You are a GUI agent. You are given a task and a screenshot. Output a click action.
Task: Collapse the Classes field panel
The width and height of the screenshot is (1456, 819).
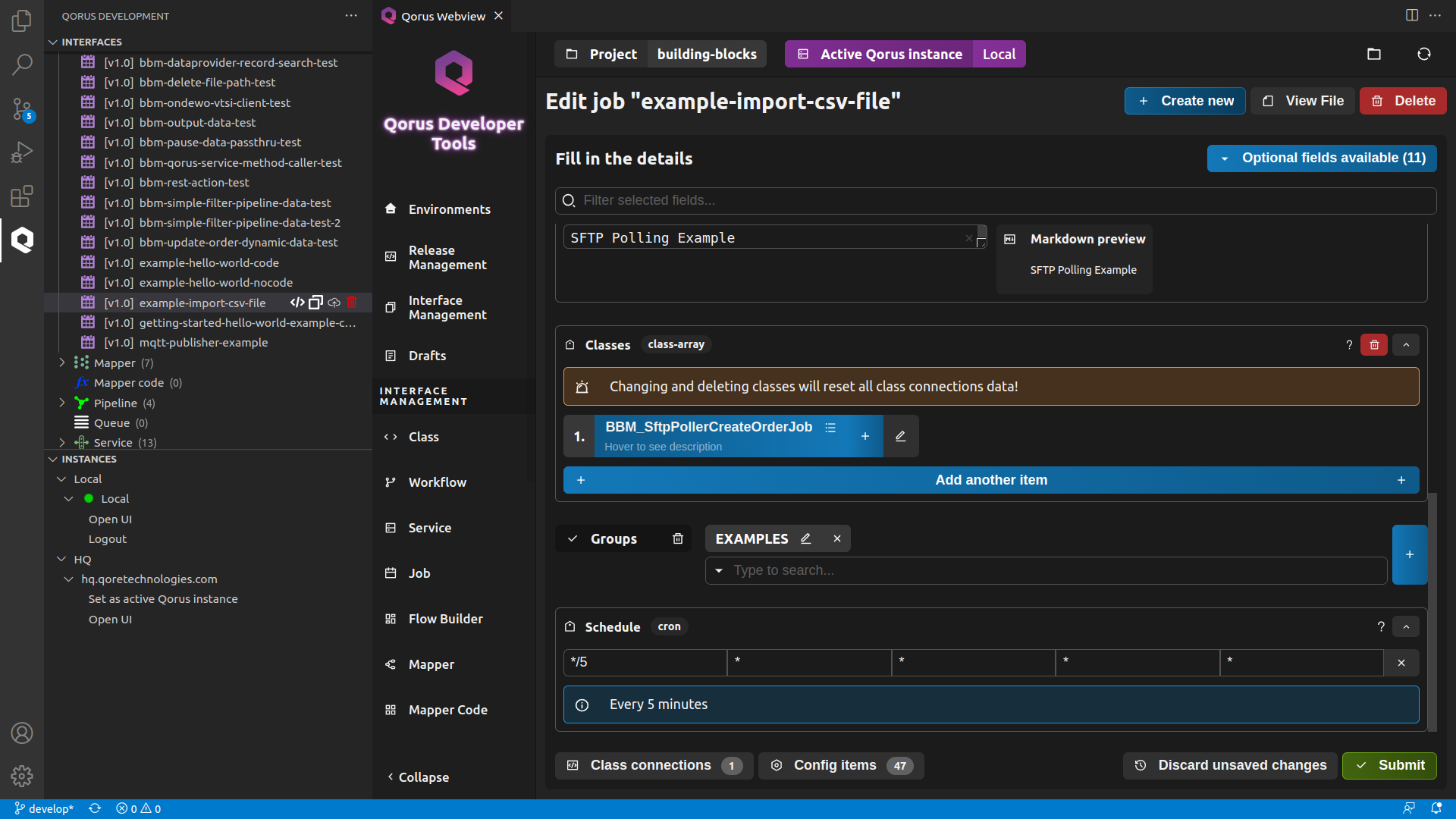click(1406, 345)
